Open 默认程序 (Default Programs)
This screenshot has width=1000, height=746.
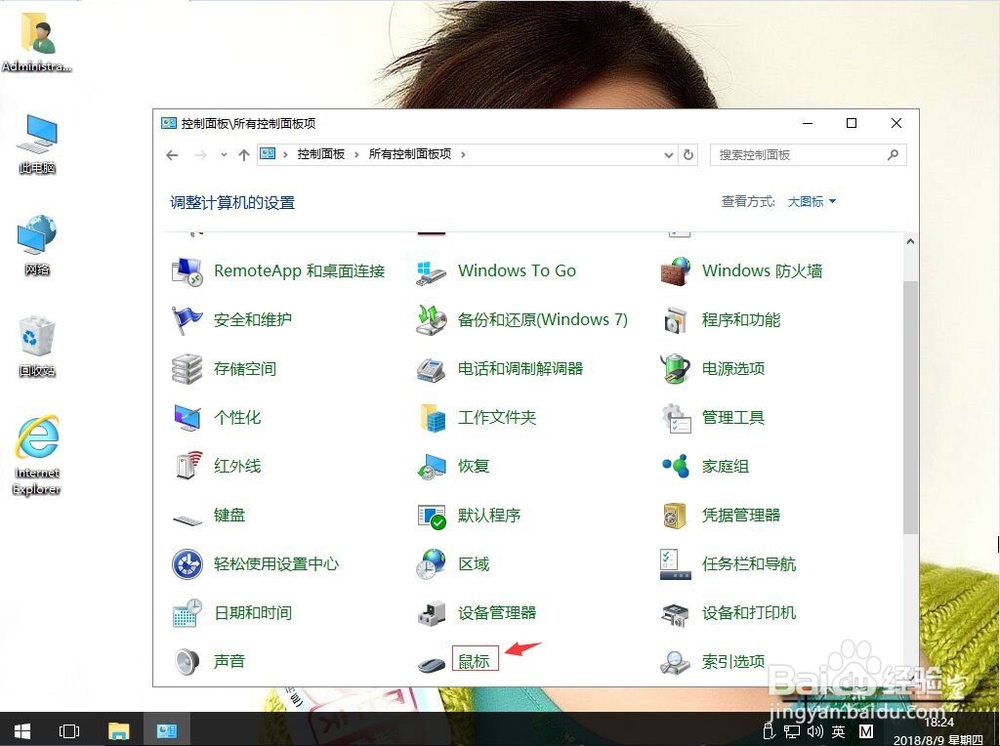click(489, 514)
